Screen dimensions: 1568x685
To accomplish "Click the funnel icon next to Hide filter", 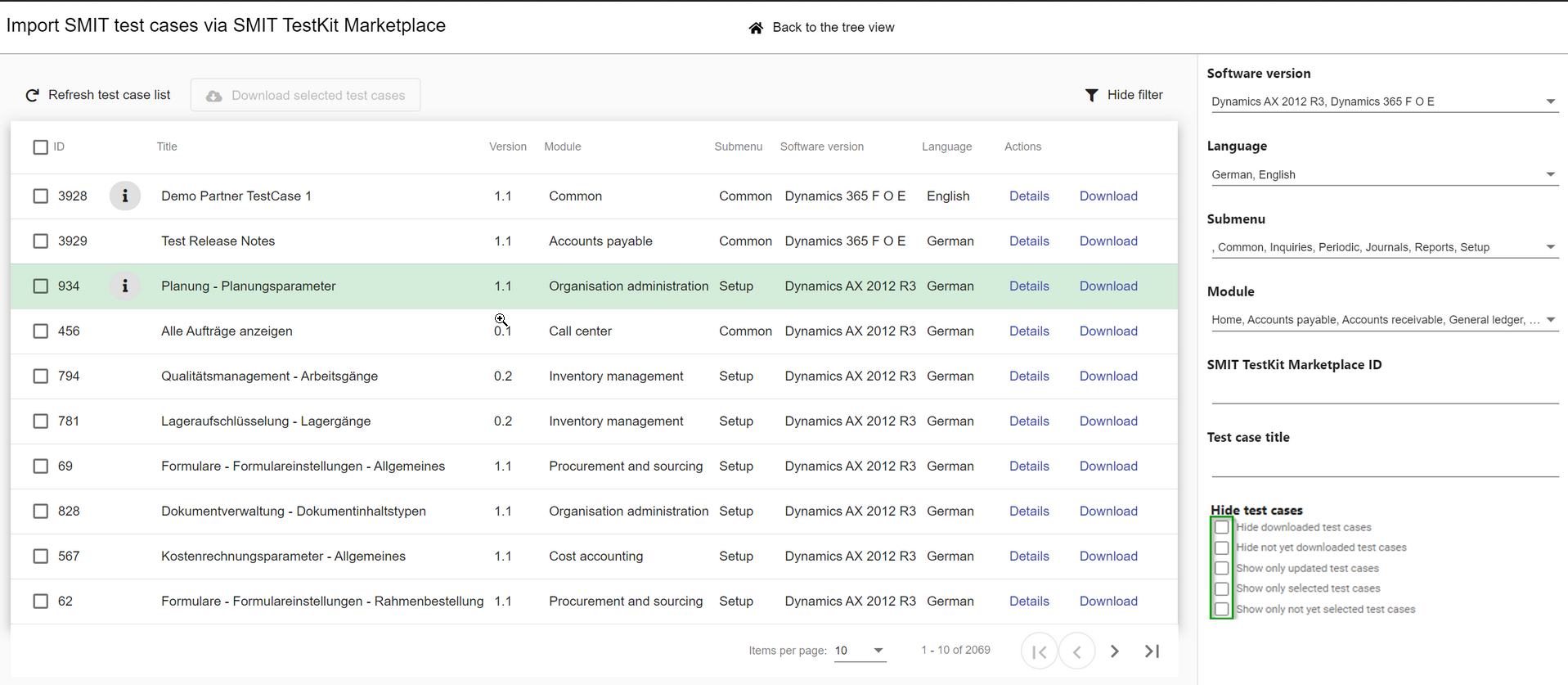I will [1091, 96].
